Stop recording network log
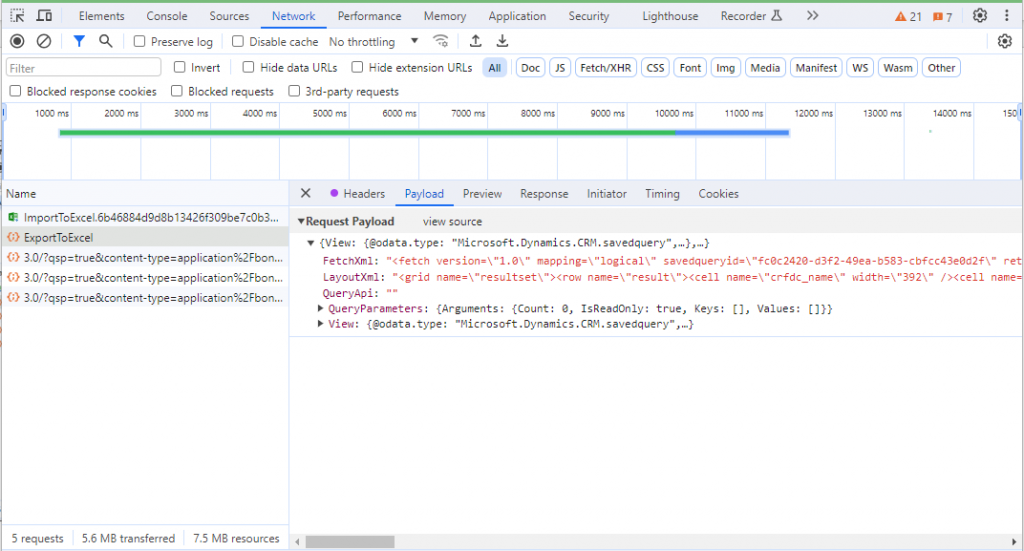Viewport: 1024px width, 551px height. tap(18, 41)
